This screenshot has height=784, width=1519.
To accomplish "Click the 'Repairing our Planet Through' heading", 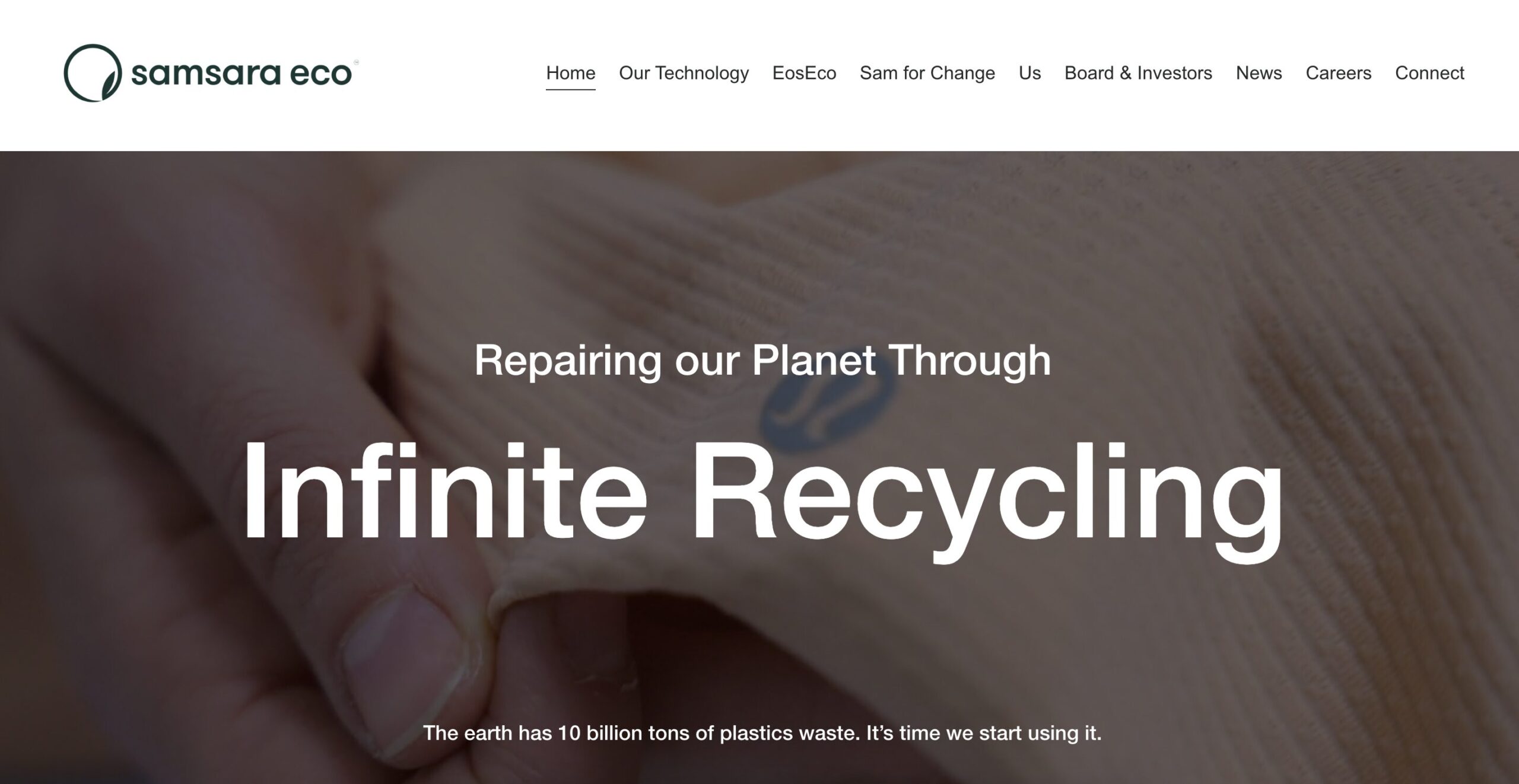I will [x=762, y=361].
